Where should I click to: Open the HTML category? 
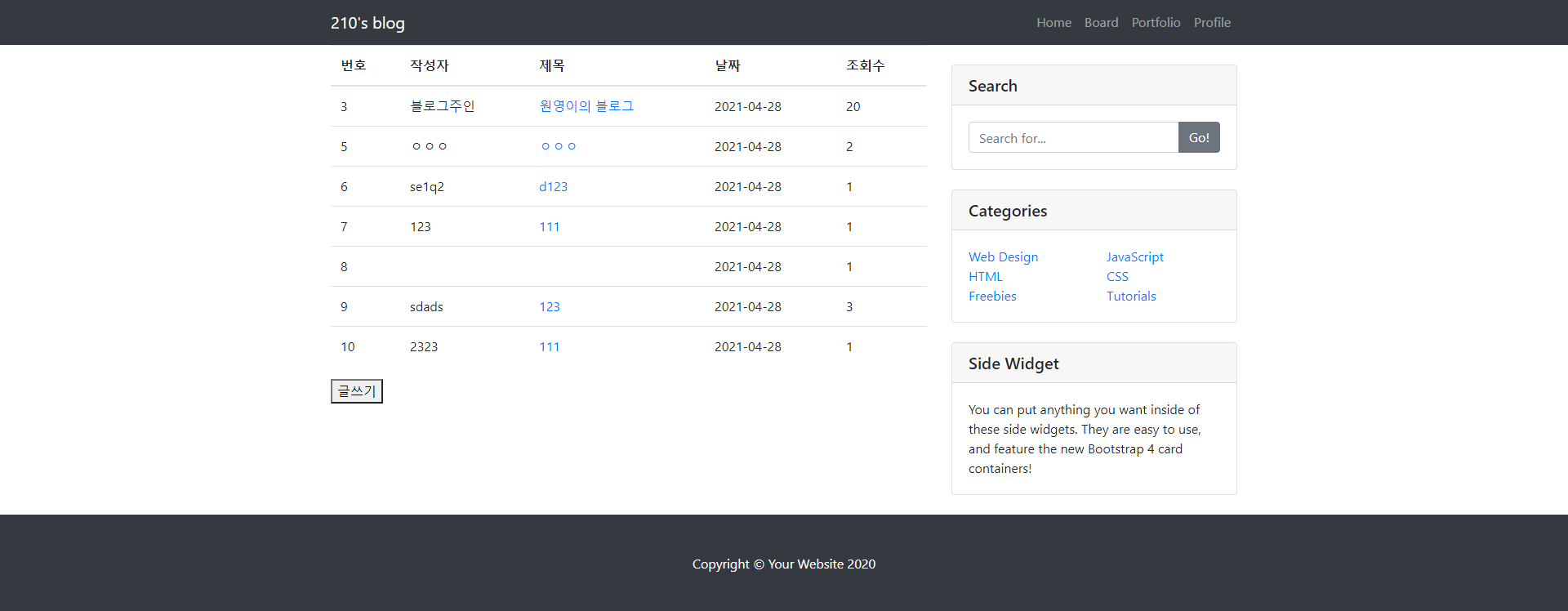pos(985,276)
